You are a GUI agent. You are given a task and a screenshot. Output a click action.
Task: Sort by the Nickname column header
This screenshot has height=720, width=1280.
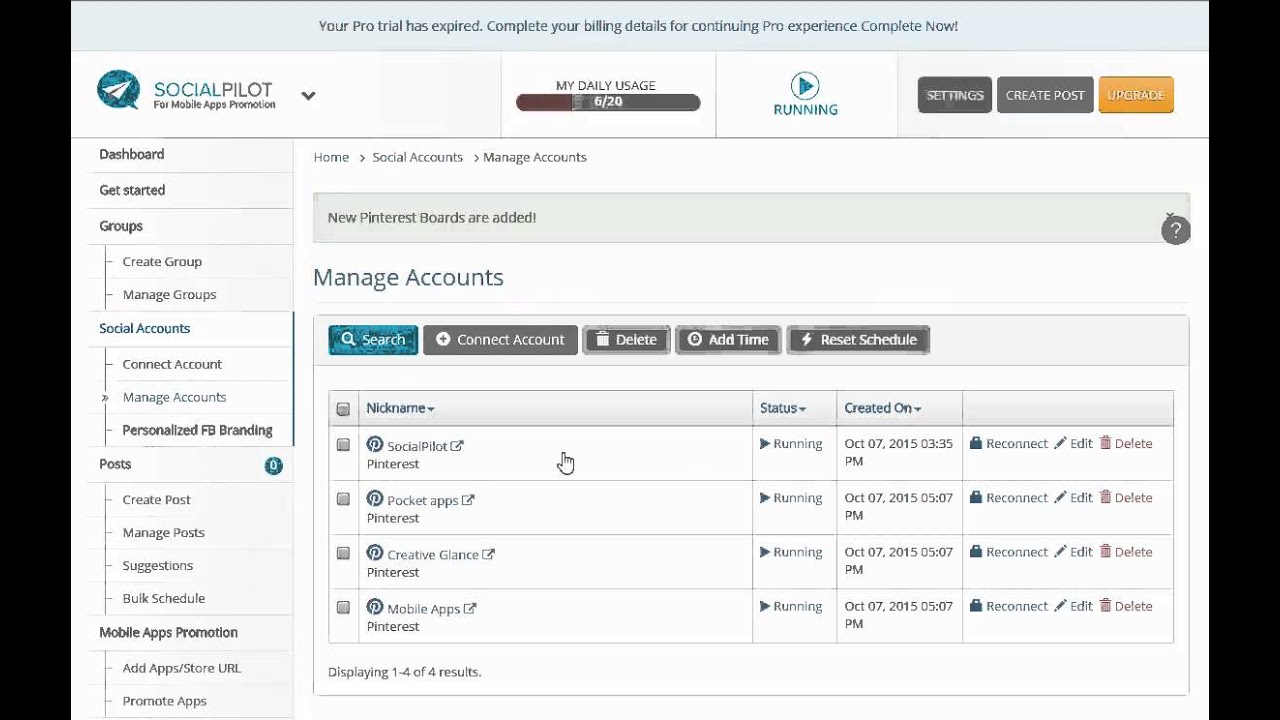(400, 408)
